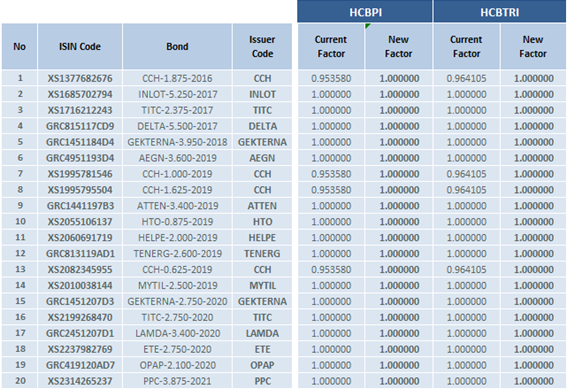
Task: Click bond cell MYTIL-2.500-2019
Action: [177, 285]
